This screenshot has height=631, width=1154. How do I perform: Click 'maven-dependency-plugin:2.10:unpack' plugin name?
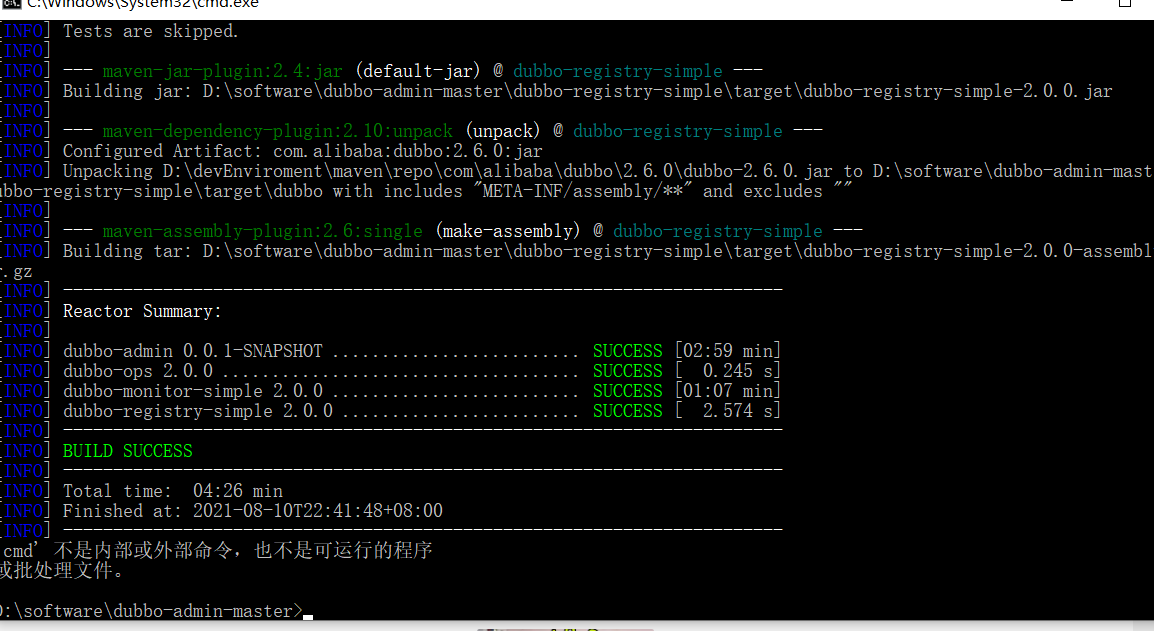click(x=277, y=131)
